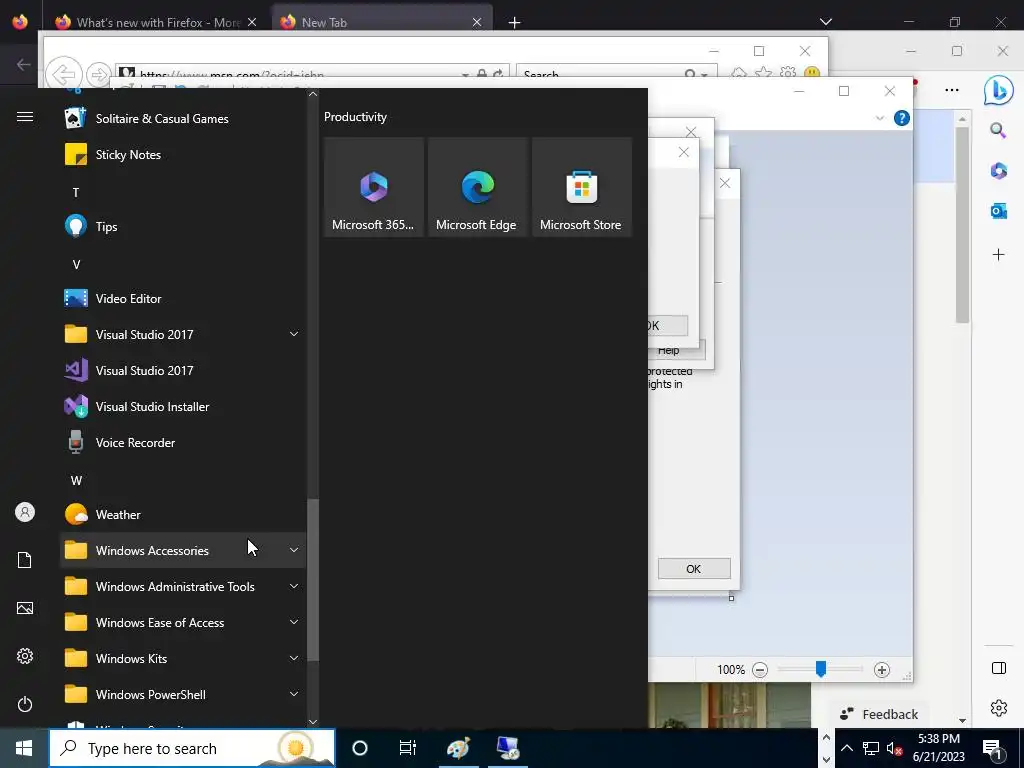Image resolution: width=1024 pixels, height=768 pixels.
Task: Open Pictures from Start sidebar
Action: click(x=25, y=608)
